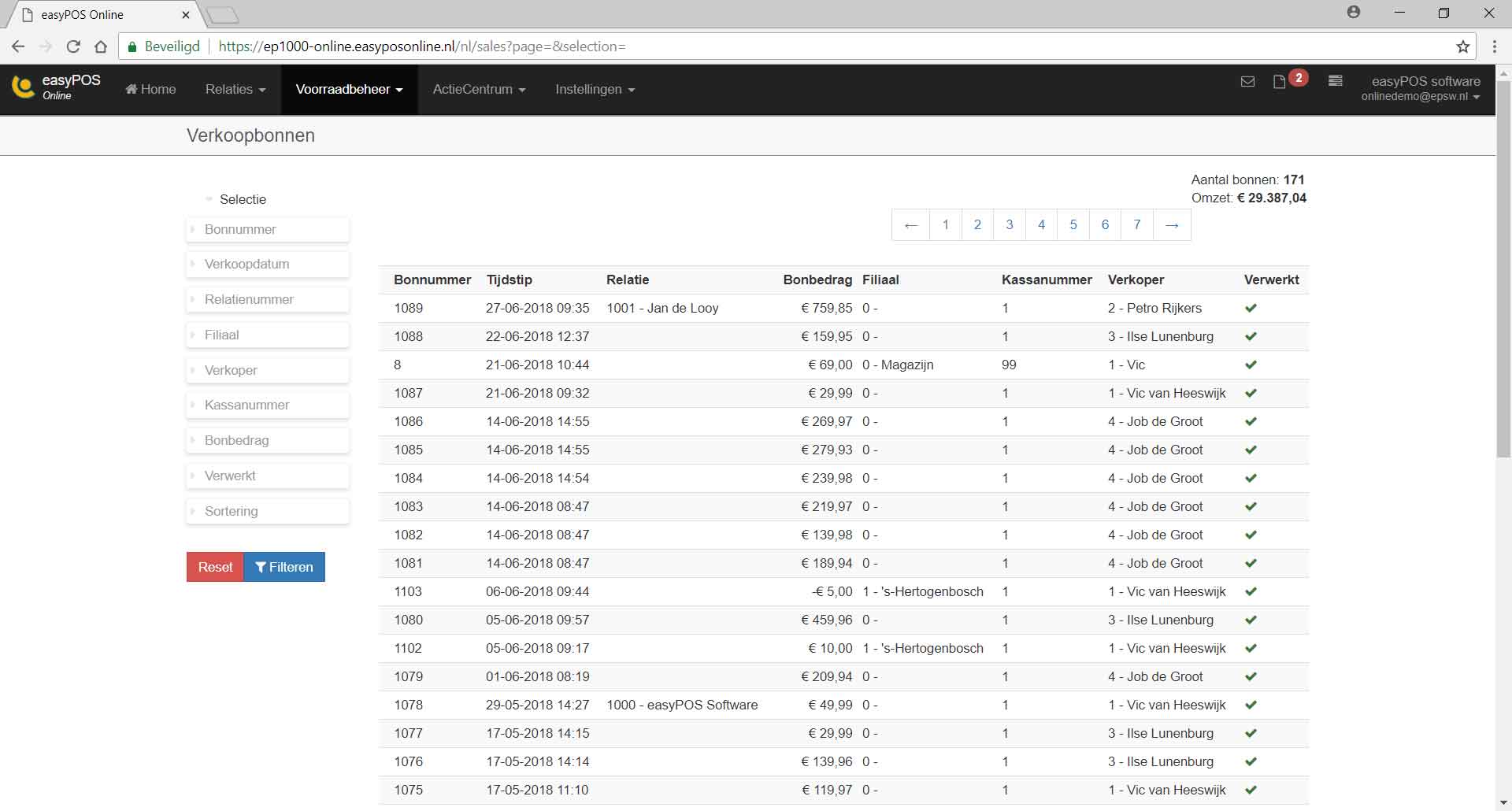The width and height of the screenshot is (1512, 811).
Task: Click the -€ 5,00 amount cell
Action: point(832,591)
